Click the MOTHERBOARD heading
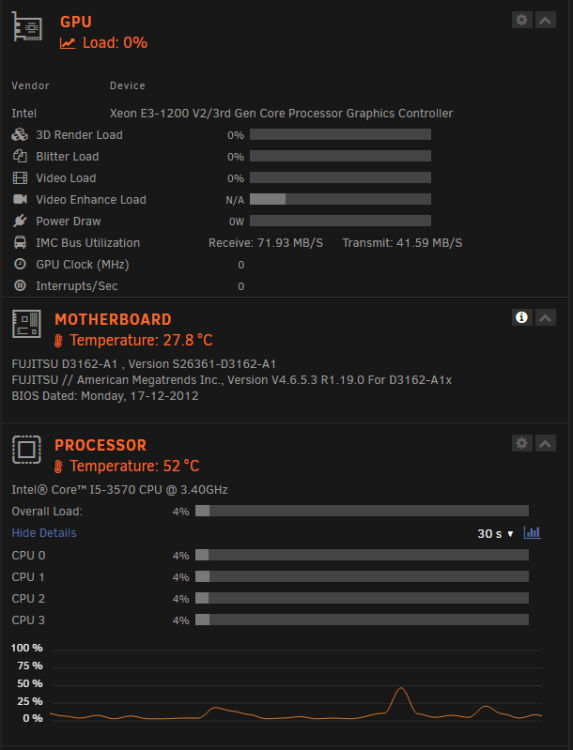Screen dimensions: 573x750 [x=113, y=320]
